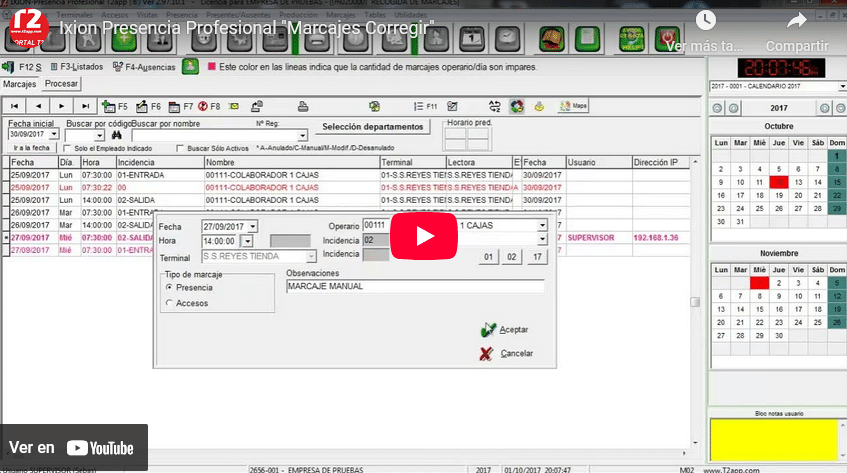Open the Incidencia 02 dropdown arrow
The image size is (847, 473).
point(542,239)
